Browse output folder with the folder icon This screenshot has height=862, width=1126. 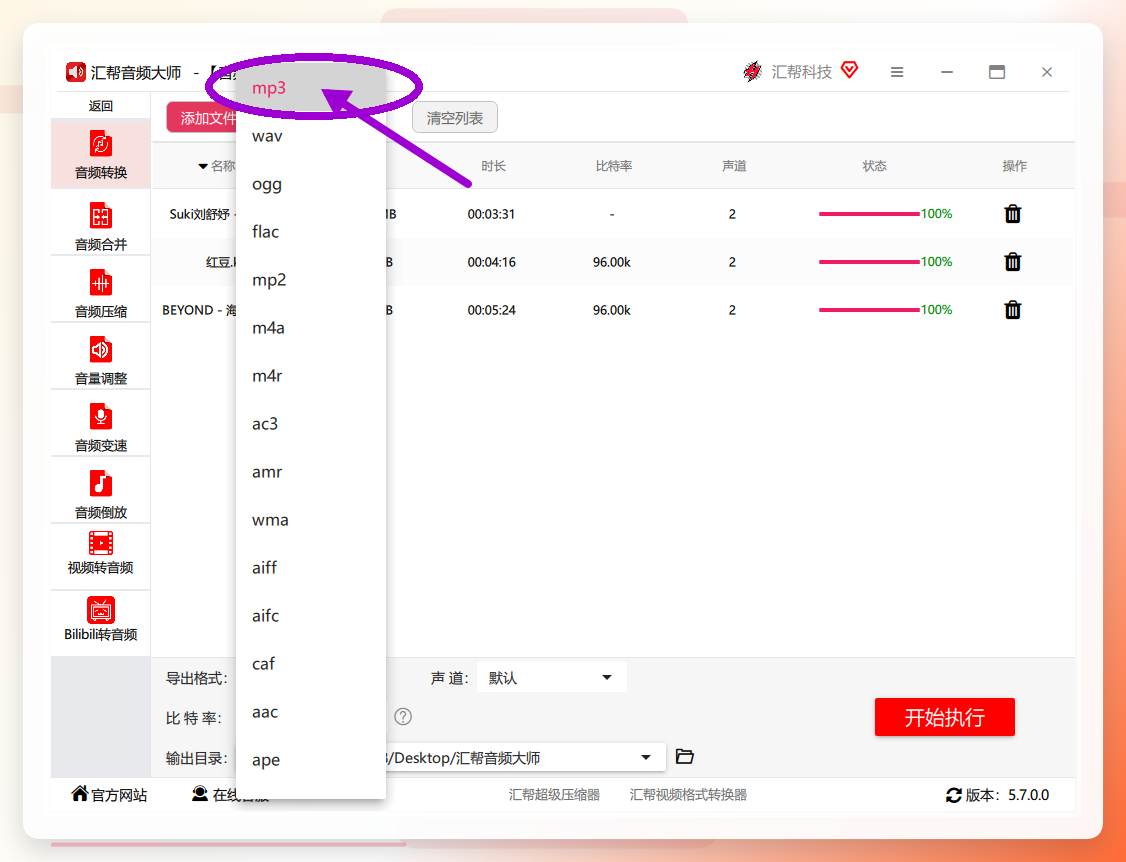click(x=684, y=756)
